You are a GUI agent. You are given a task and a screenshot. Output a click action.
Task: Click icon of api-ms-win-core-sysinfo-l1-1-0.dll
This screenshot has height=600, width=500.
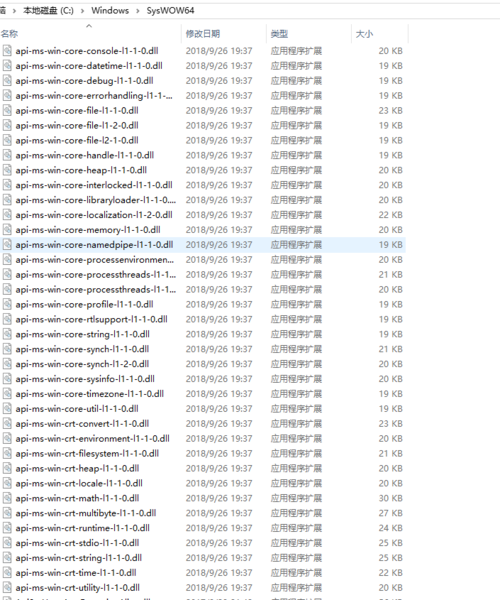(7, 379)
